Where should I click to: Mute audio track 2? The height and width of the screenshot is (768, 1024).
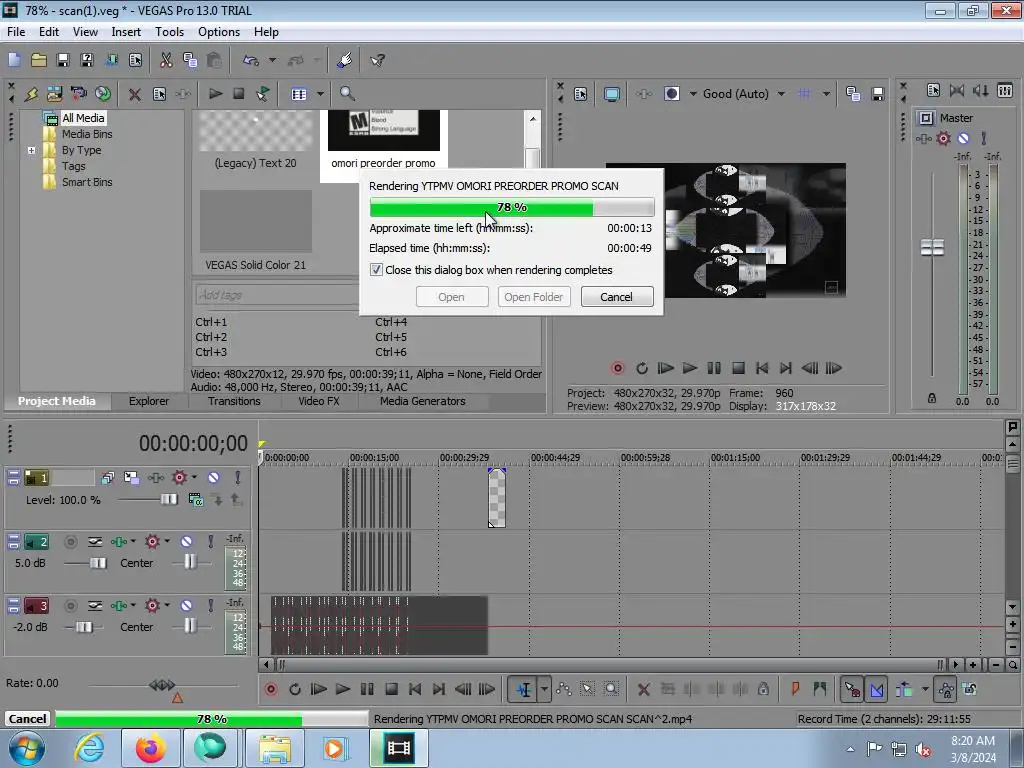(x=187, y=542)
